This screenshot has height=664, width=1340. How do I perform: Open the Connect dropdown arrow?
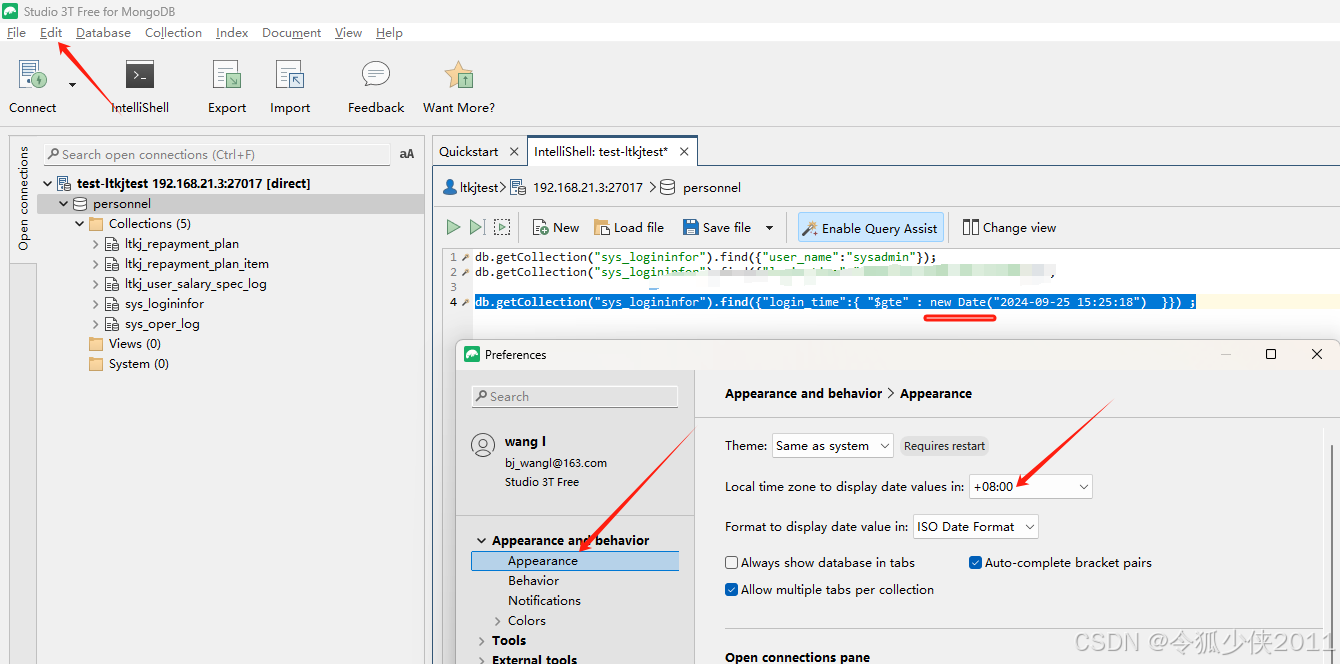tap(72, 85)
